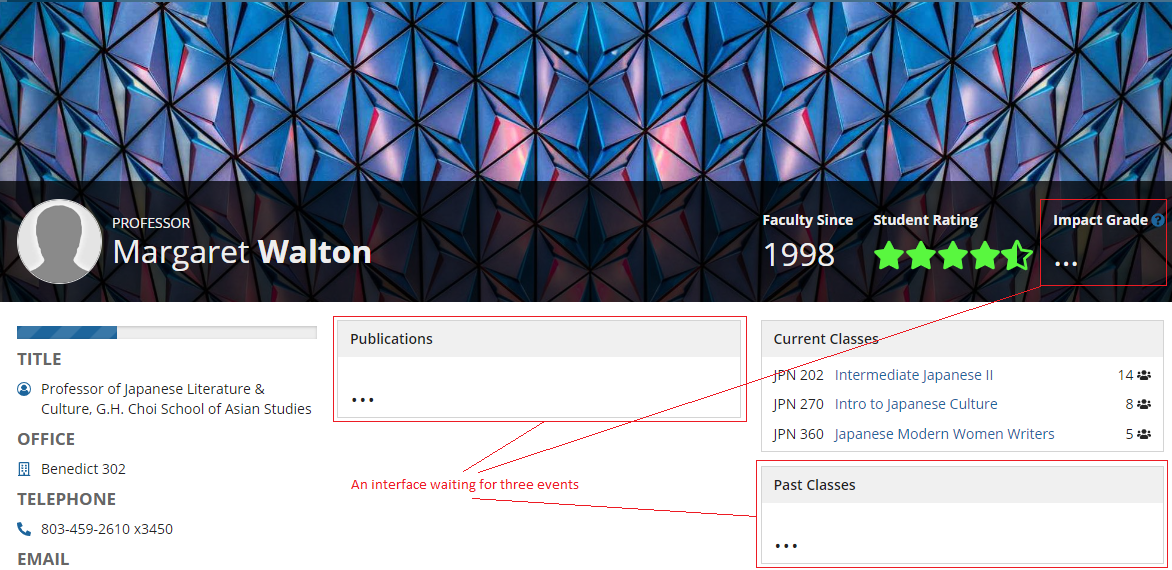The height and width of the screenshot is (570, 1172).
Task: Open the Japanese Modern Women Writers link
Action: click(x=944, y=434)
